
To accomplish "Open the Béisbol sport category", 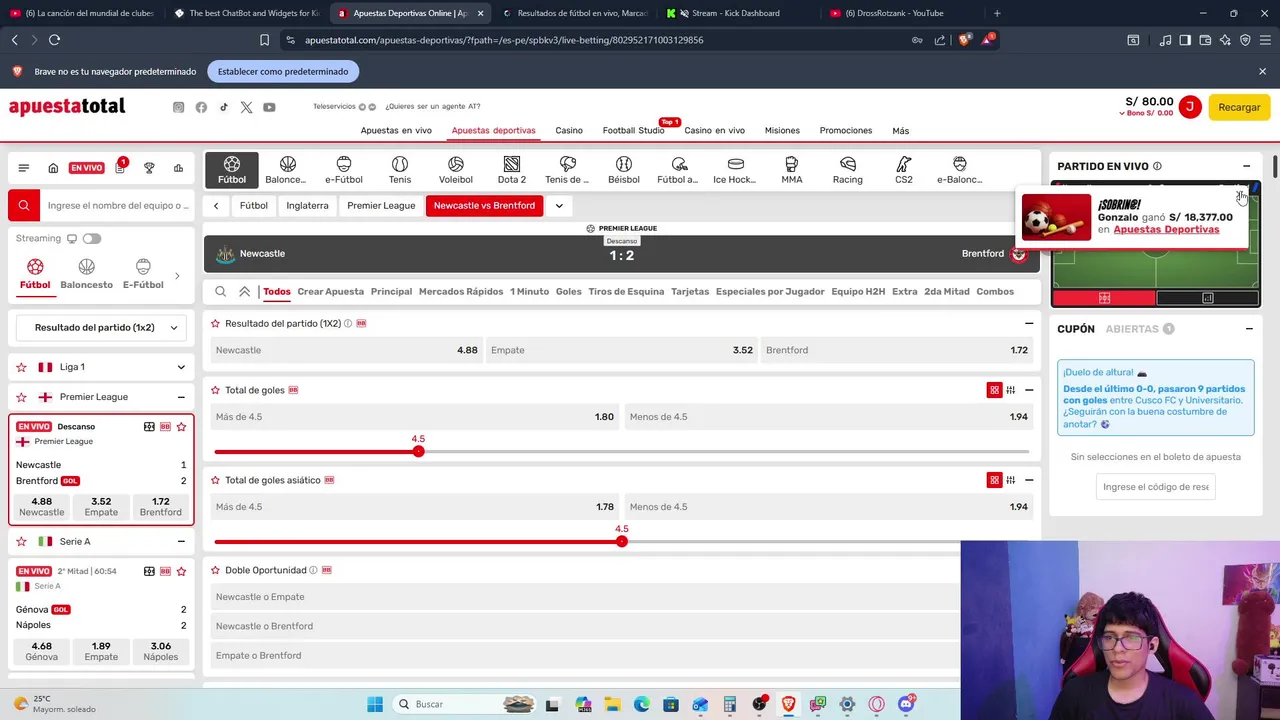I will point(624,170).
